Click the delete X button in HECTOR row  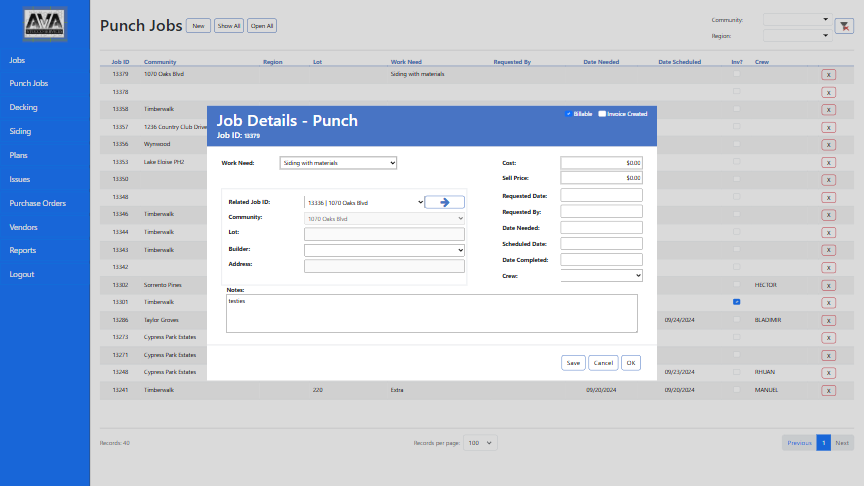[828, 285]
